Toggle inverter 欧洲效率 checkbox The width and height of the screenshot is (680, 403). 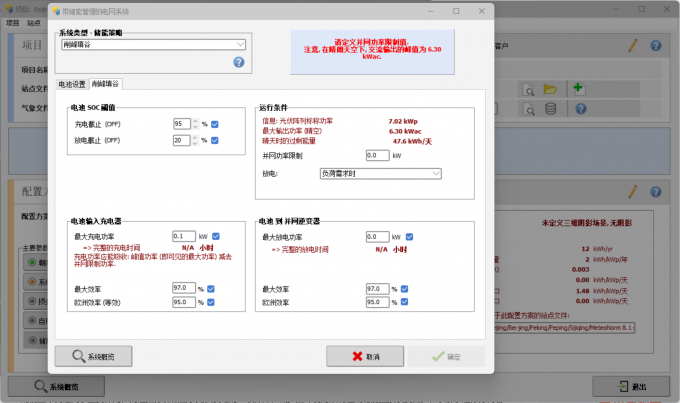pyautogui.click(x=404, y=302)
